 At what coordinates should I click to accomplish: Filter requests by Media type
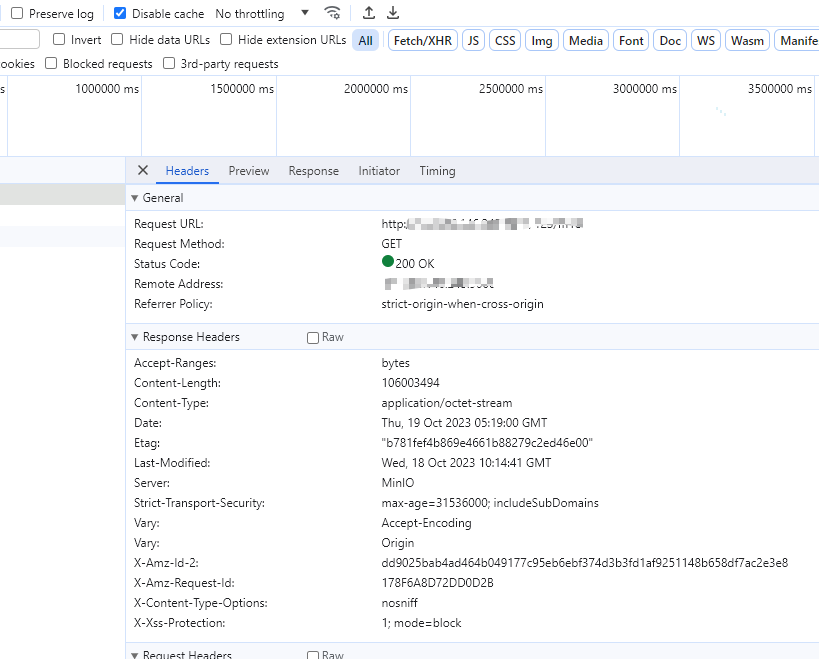[586, 40]
